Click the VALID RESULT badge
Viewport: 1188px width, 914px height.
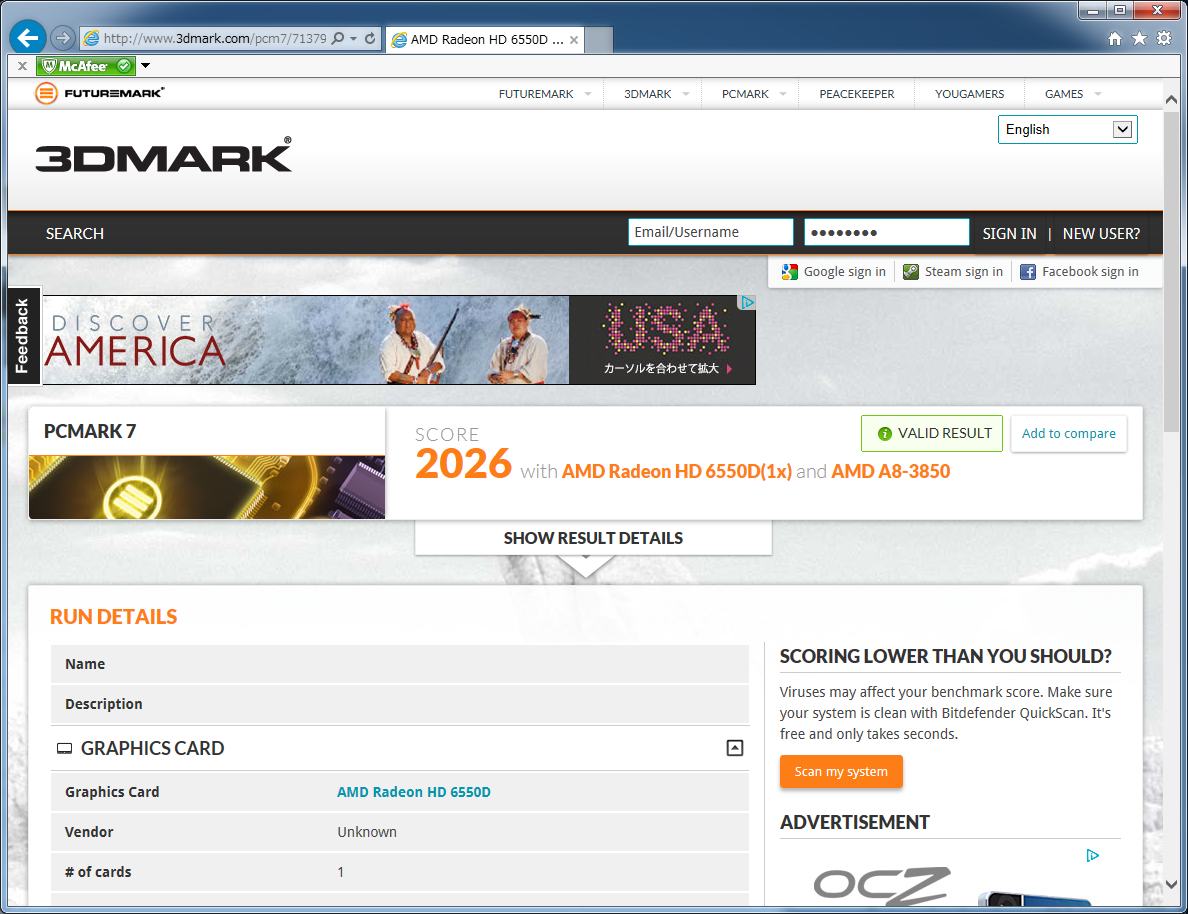pyautogui.click(x=932, y=434)
